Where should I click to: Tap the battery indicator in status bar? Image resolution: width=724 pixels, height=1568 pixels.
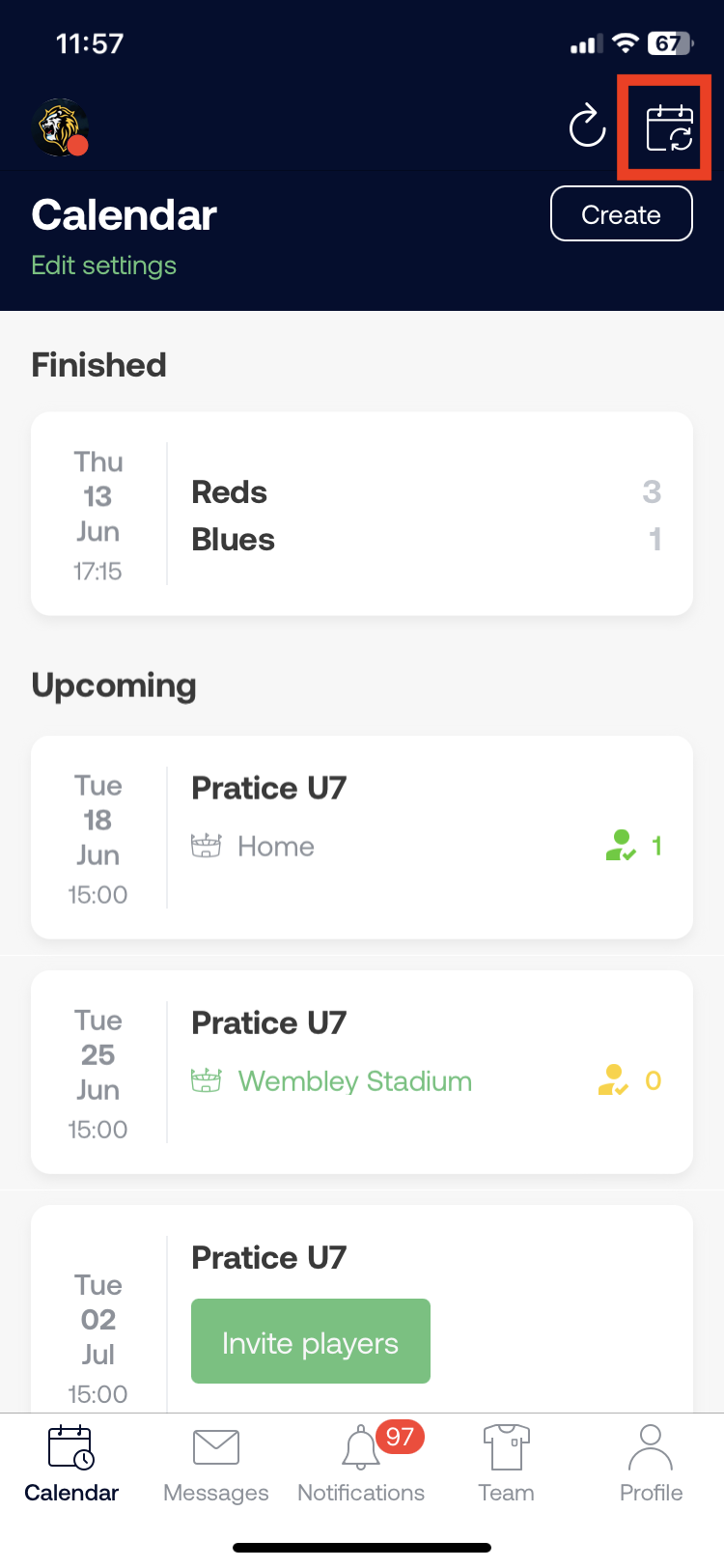669,43
